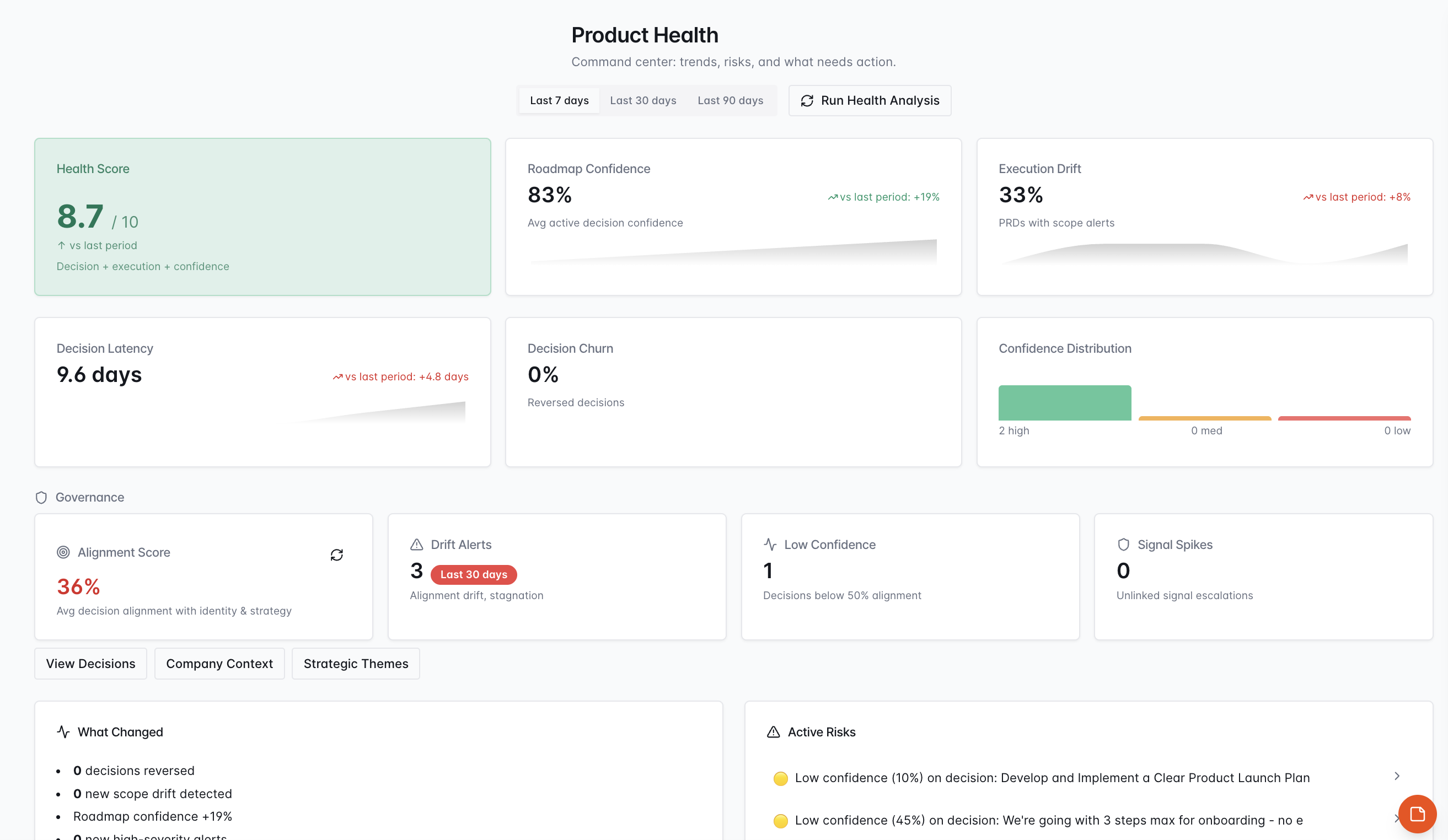Click the What Changed activity icon
This screenshot has width=1448, height=840.
[x=63, y=732]
